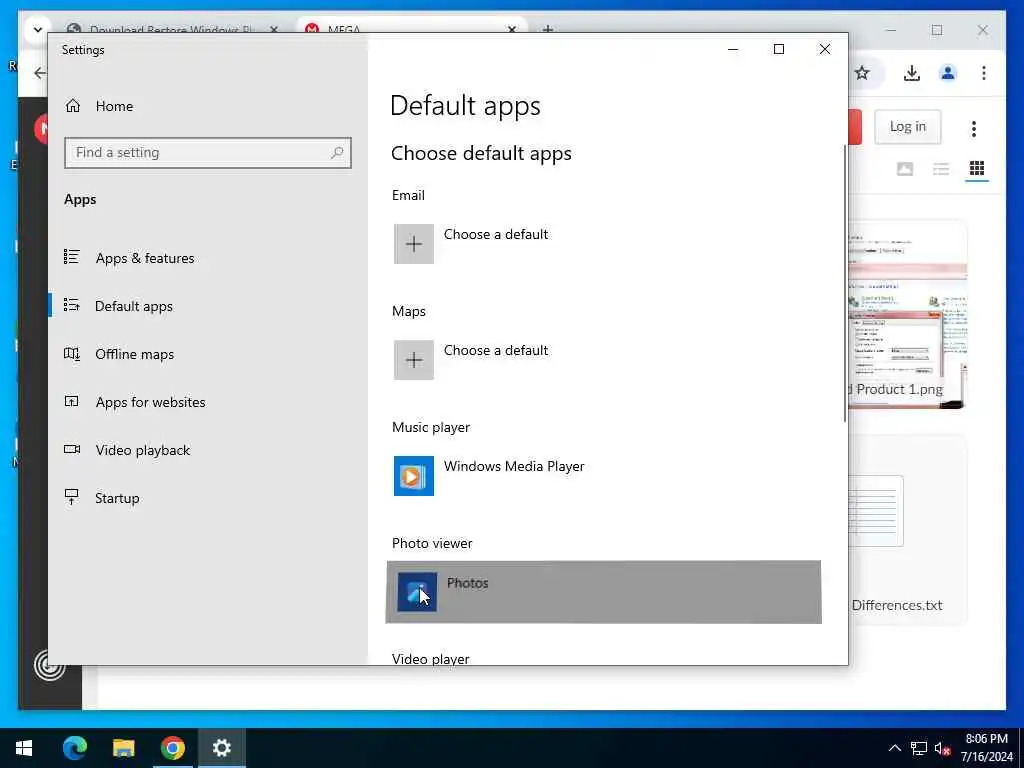This screenshot has height=768, width=1024.
Task: Open Product 1.png thumbnail in MEGA
Action: [x=907, y=315]
